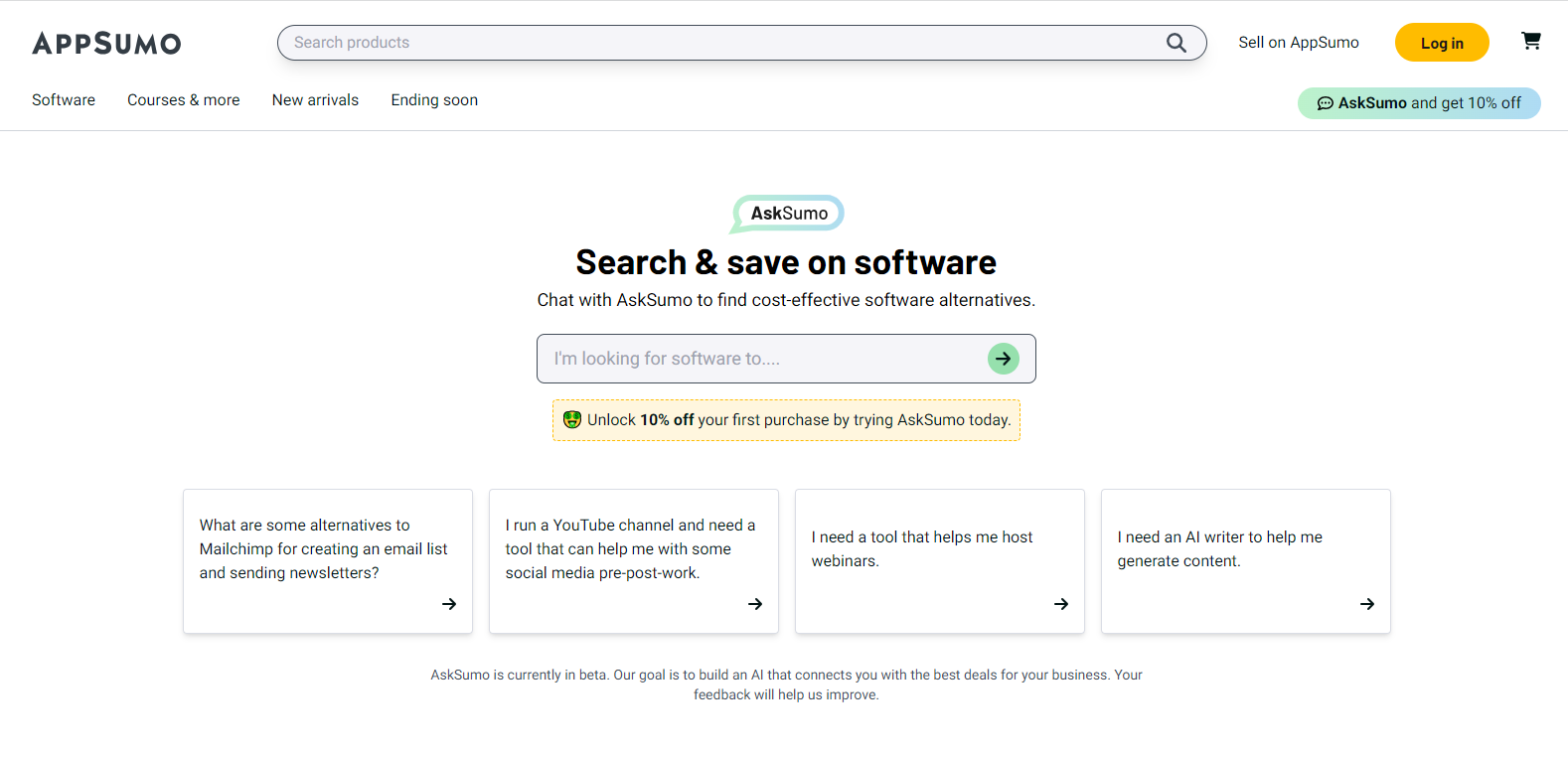Screen dimensions: 1568x759
Task: Click the "Search & save on software" heading
Action: [x=786, y=262]
